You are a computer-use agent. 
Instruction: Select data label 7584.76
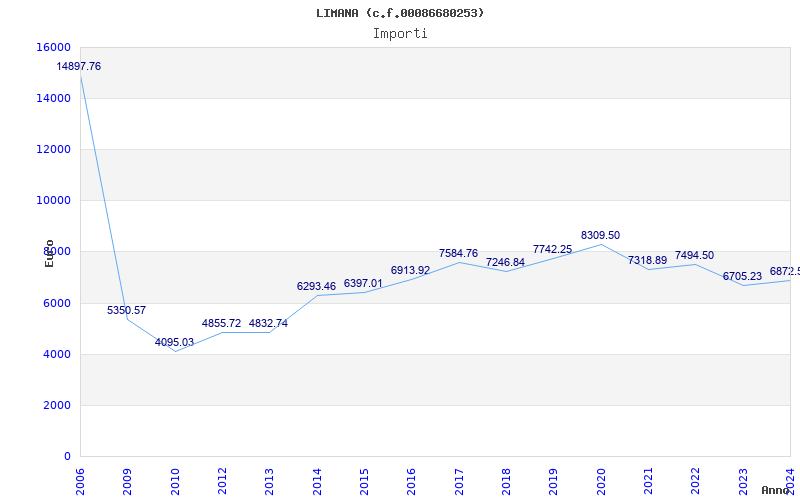[x=459, y=254]
